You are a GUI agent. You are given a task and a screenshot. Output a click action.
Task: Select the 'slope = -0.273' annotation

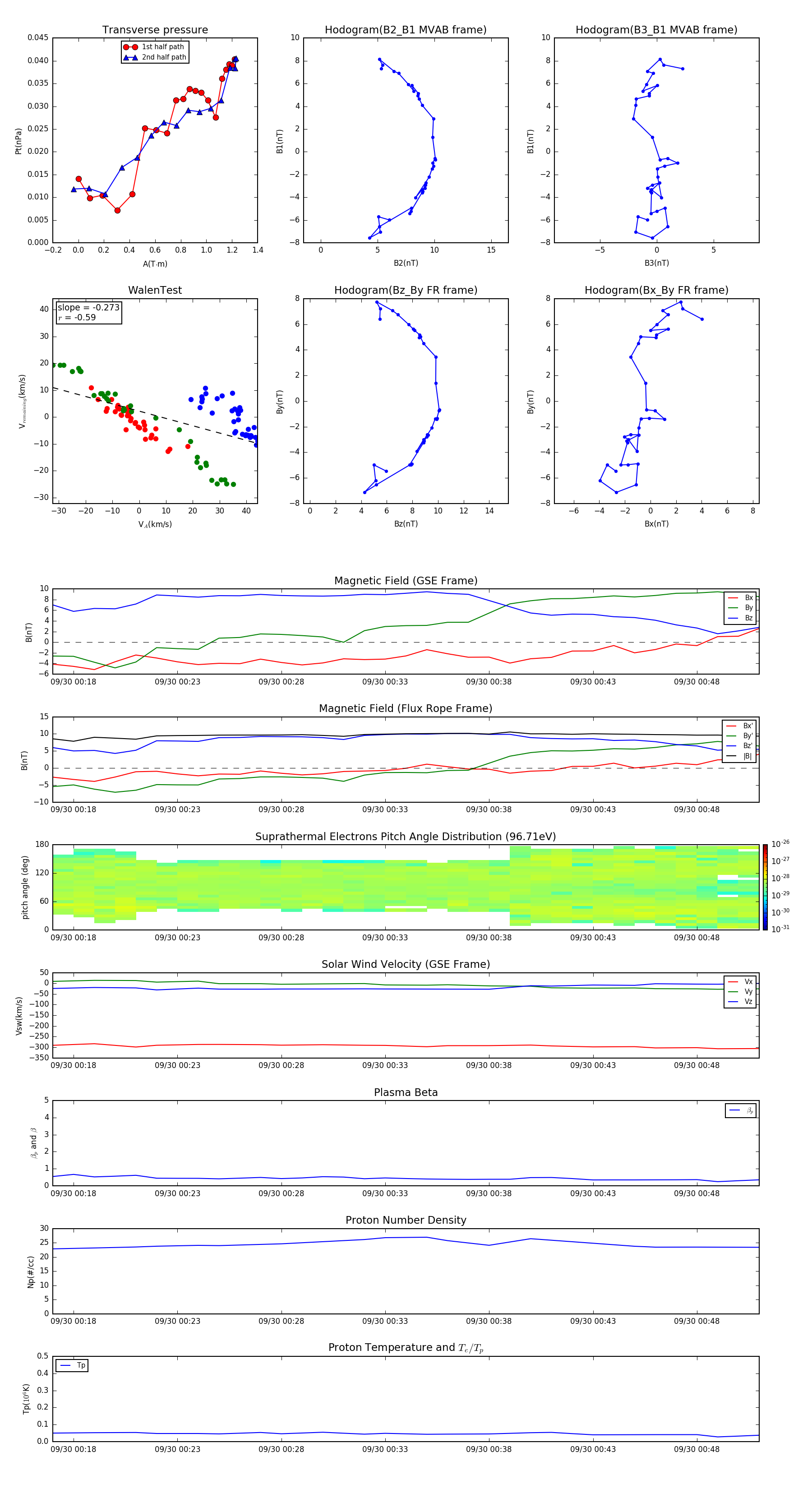(x=88, y=308)
